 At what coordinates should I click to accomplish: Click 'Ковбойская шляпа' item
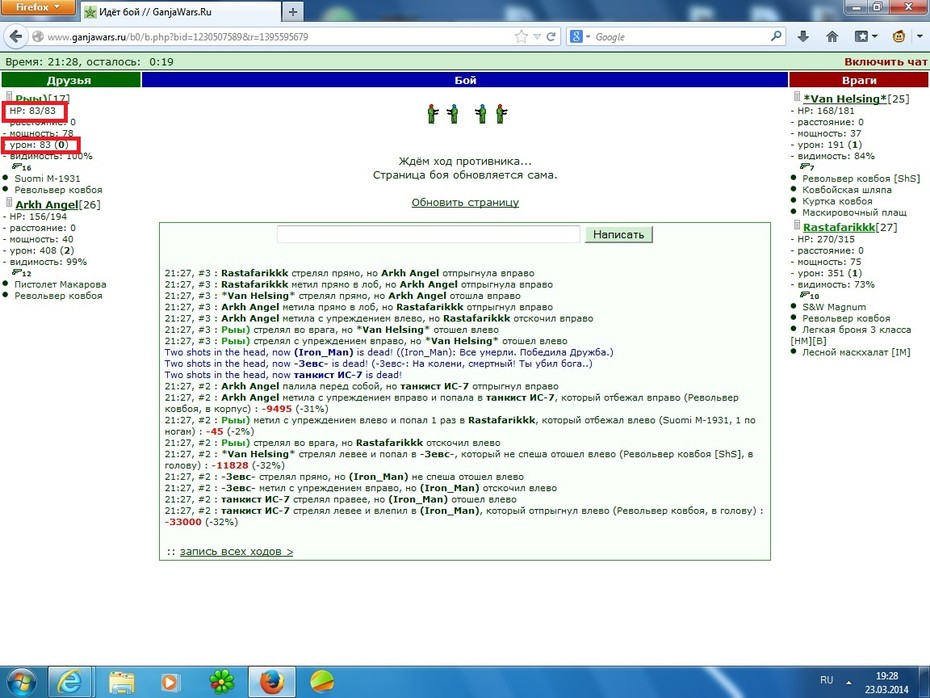tap(846, 190)
